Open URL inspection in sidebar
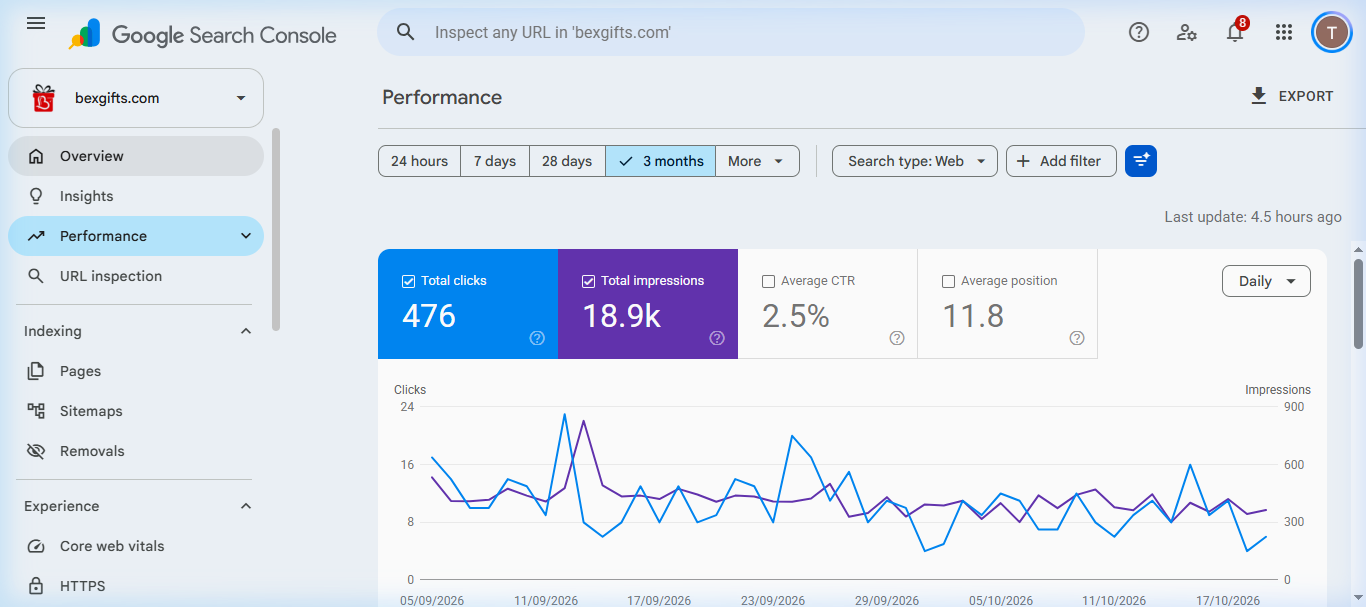This screenshot has width=1366, height=607. click(x=136, y=276)
